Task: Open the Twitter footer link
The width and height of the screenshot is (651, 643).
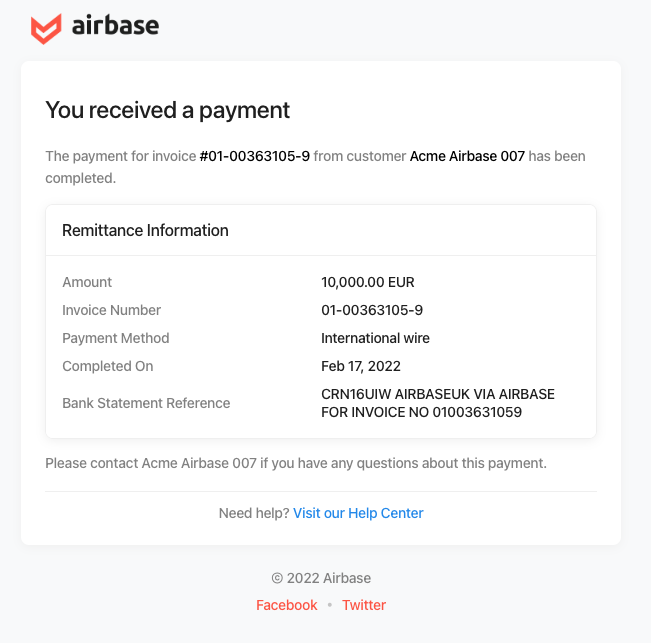Action: (364, 605)
